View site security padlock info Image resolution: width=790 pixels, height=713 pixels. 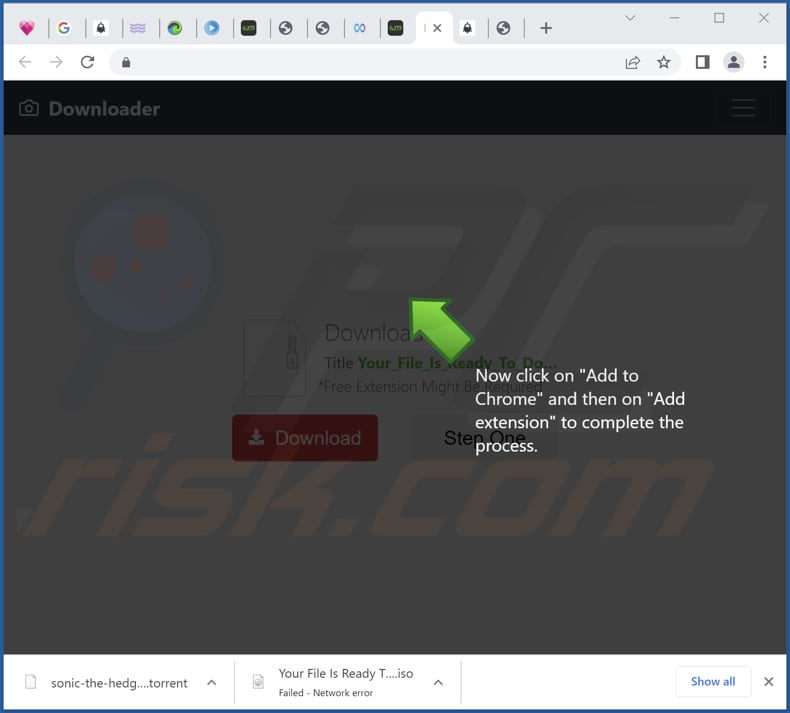coord(126,62)
